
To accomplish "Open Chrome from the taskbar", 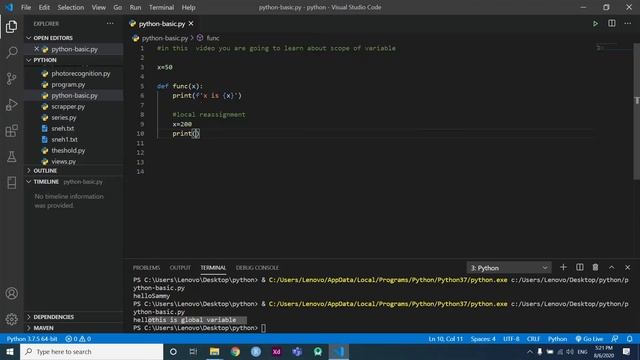I will [235, 351].
